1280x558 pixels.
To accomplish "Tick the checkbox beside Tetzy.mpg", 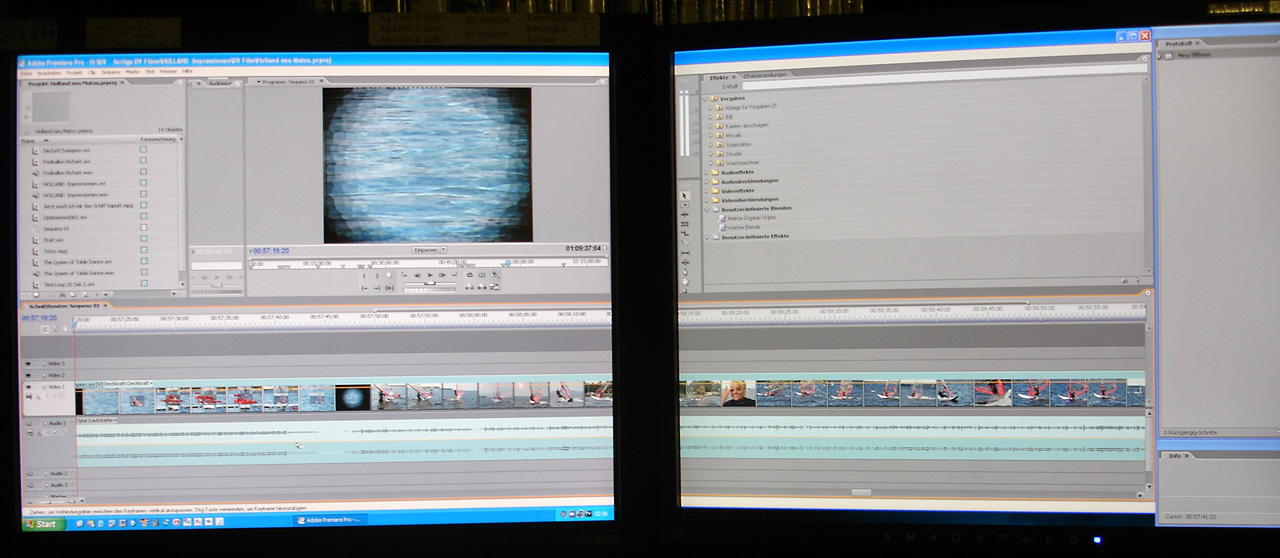I will point(143,250).
